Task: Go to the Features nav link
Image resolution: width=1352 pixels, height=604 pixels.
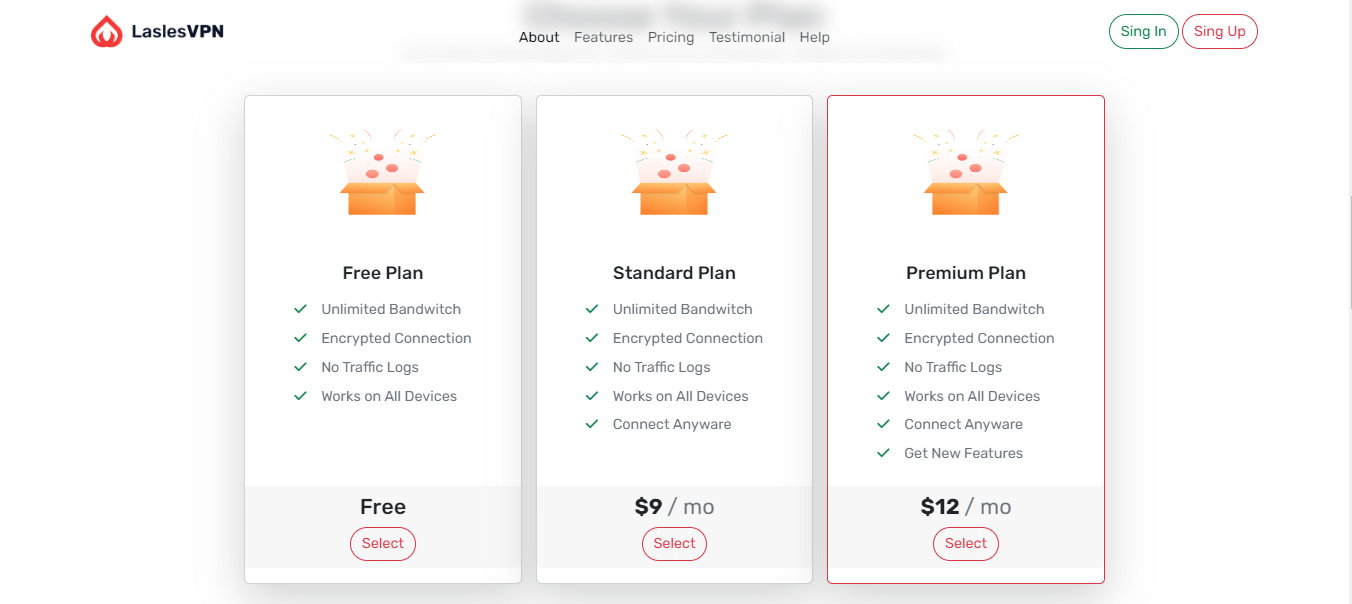Action: (x=603, y=37)
